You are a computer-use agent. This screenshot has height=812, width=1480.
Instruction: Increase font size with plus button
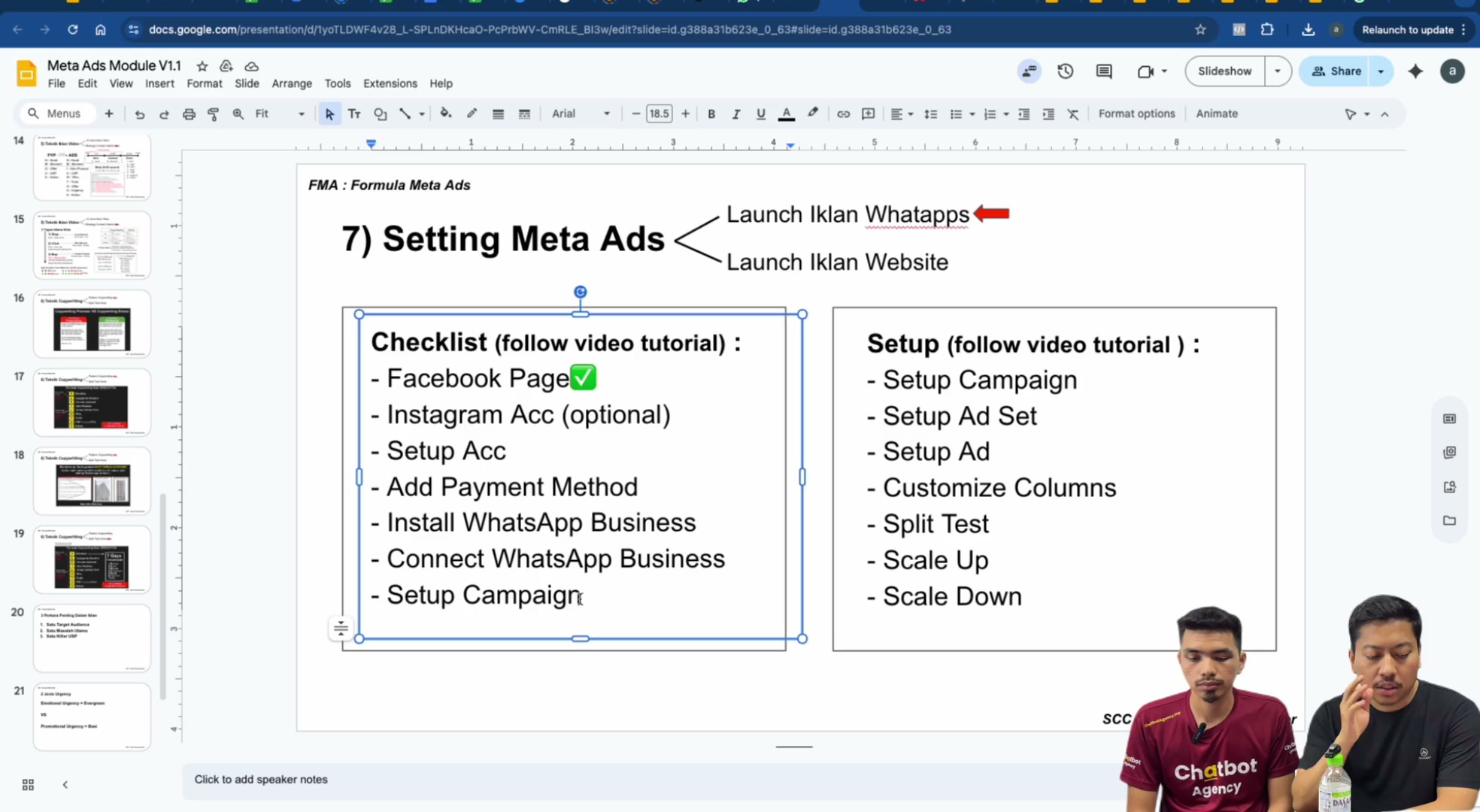pos(685,114)
